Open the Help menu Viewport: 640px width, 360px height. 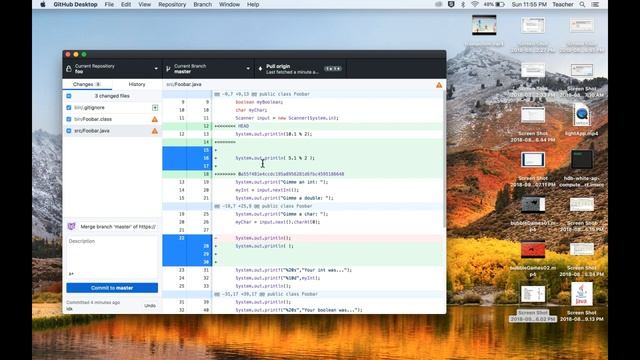253,4
